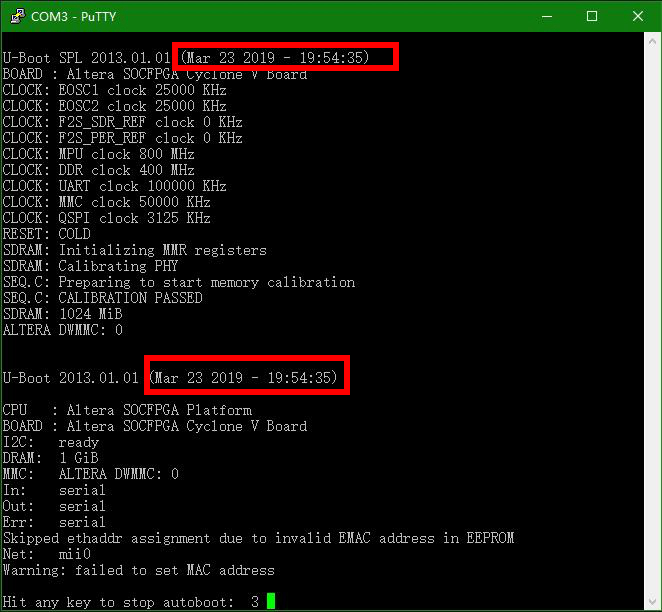Click the 'SDRAM: 1024 MiB' line
The width and height of the screenshot is (662, 612).
click(x=62, y=314)
